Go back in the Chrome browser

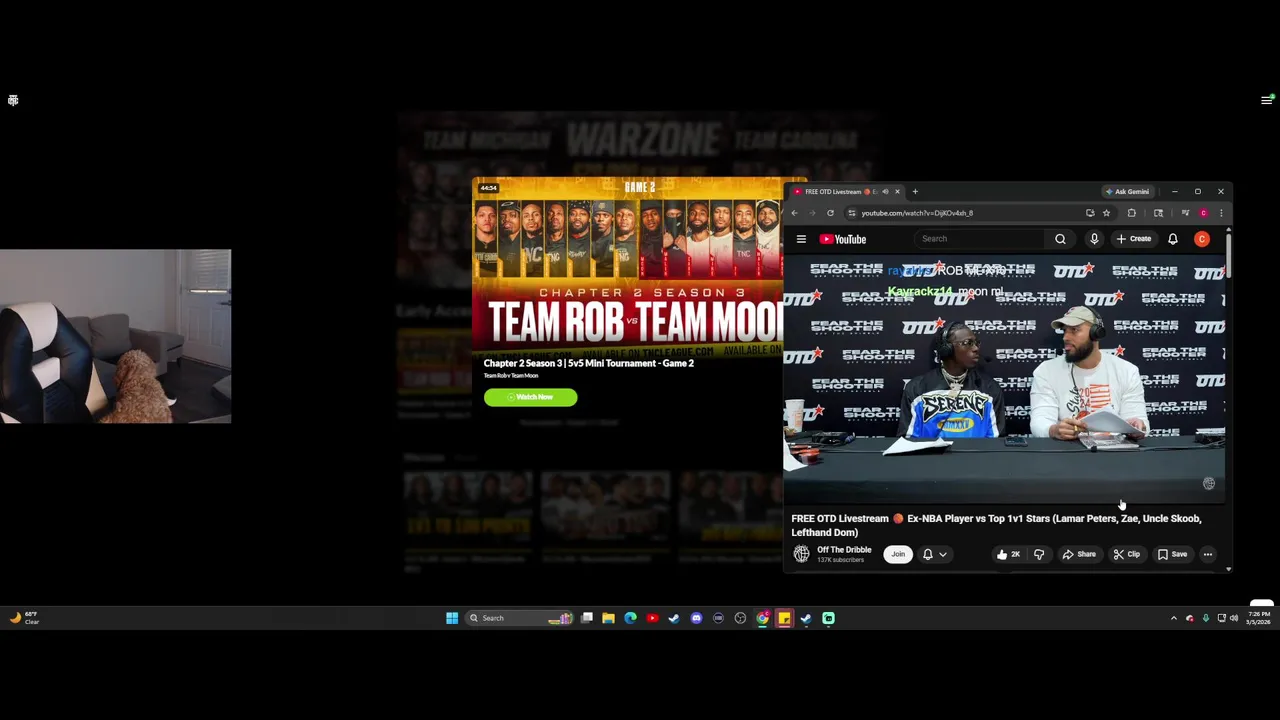click(795, 213)
